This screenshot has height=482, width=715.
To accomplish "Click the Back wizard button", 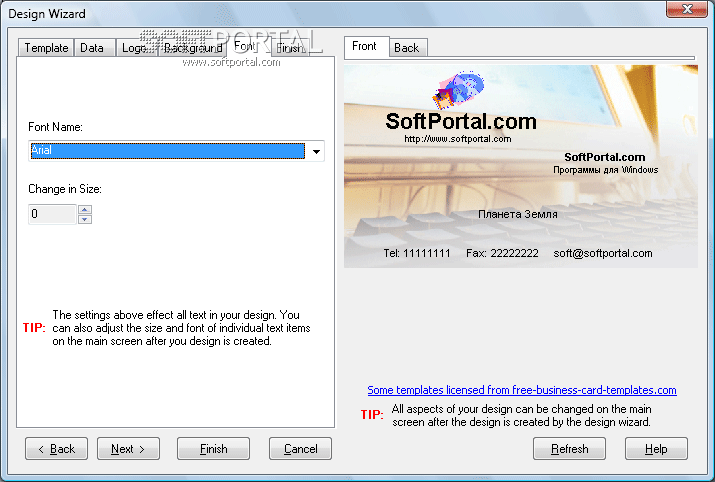I will pos(57,449).
